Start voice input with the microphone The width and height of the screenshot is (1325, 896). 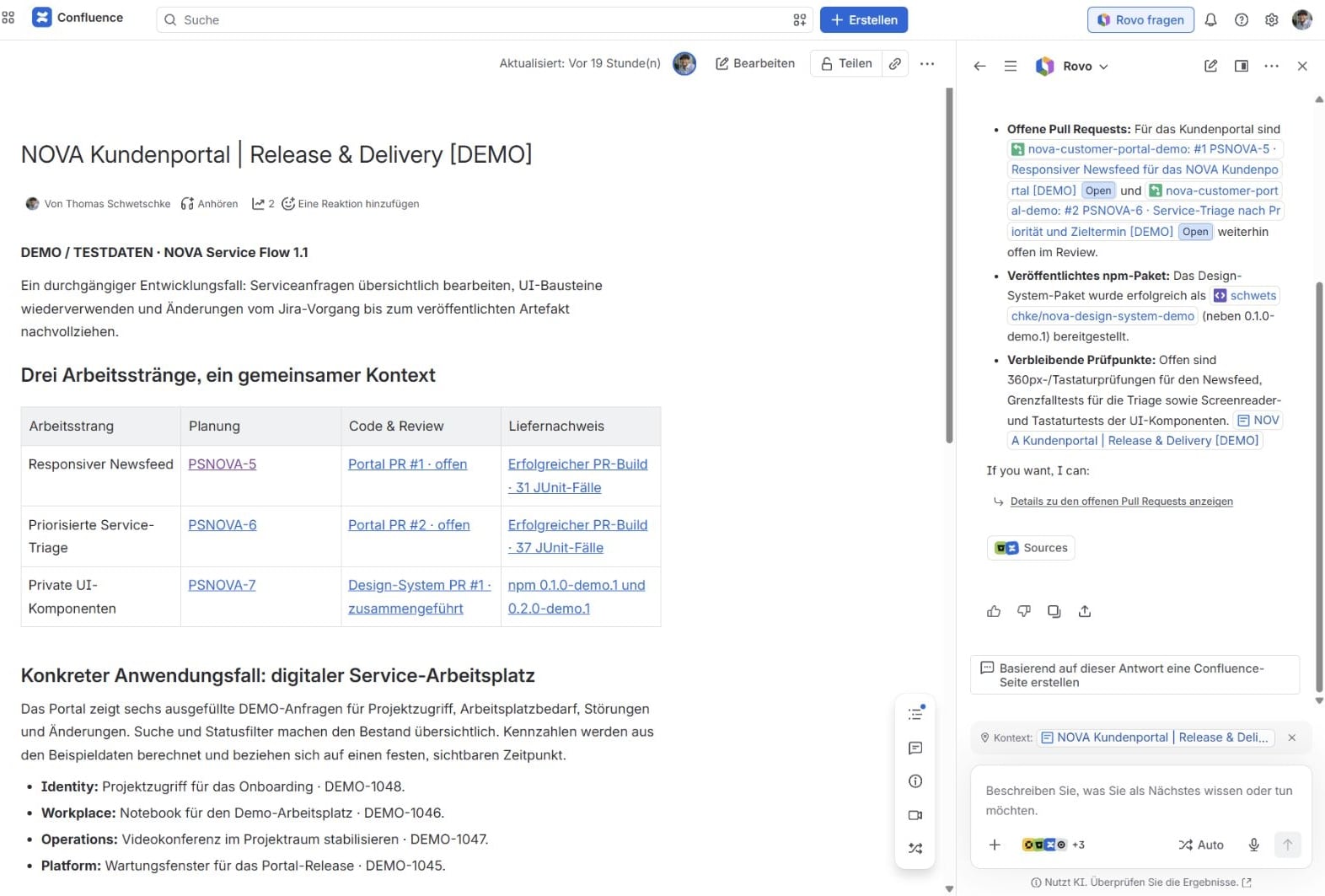[x=1254, y=845]
